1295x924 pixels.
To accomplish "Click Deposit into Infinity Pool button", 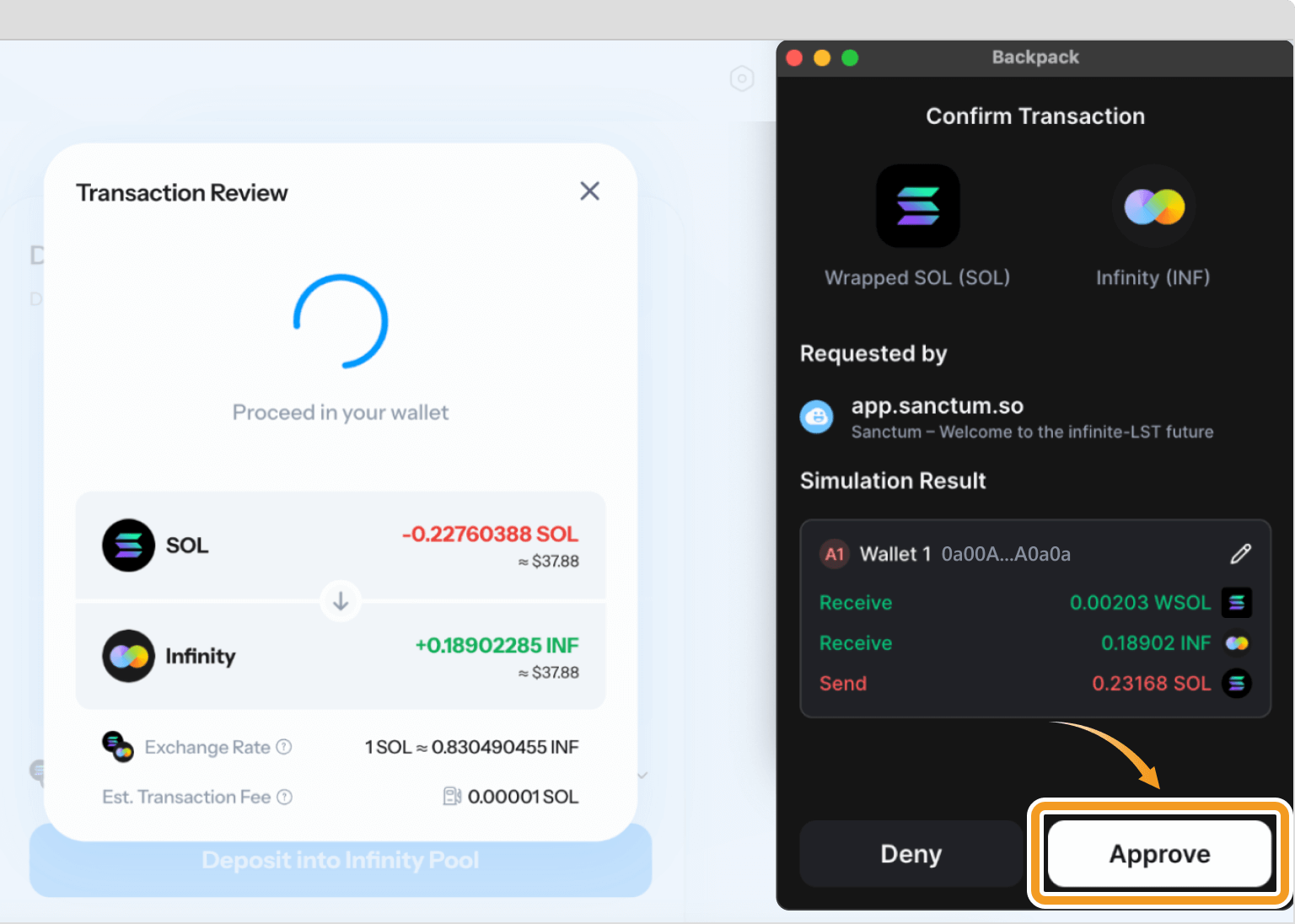I will (341, 860).
